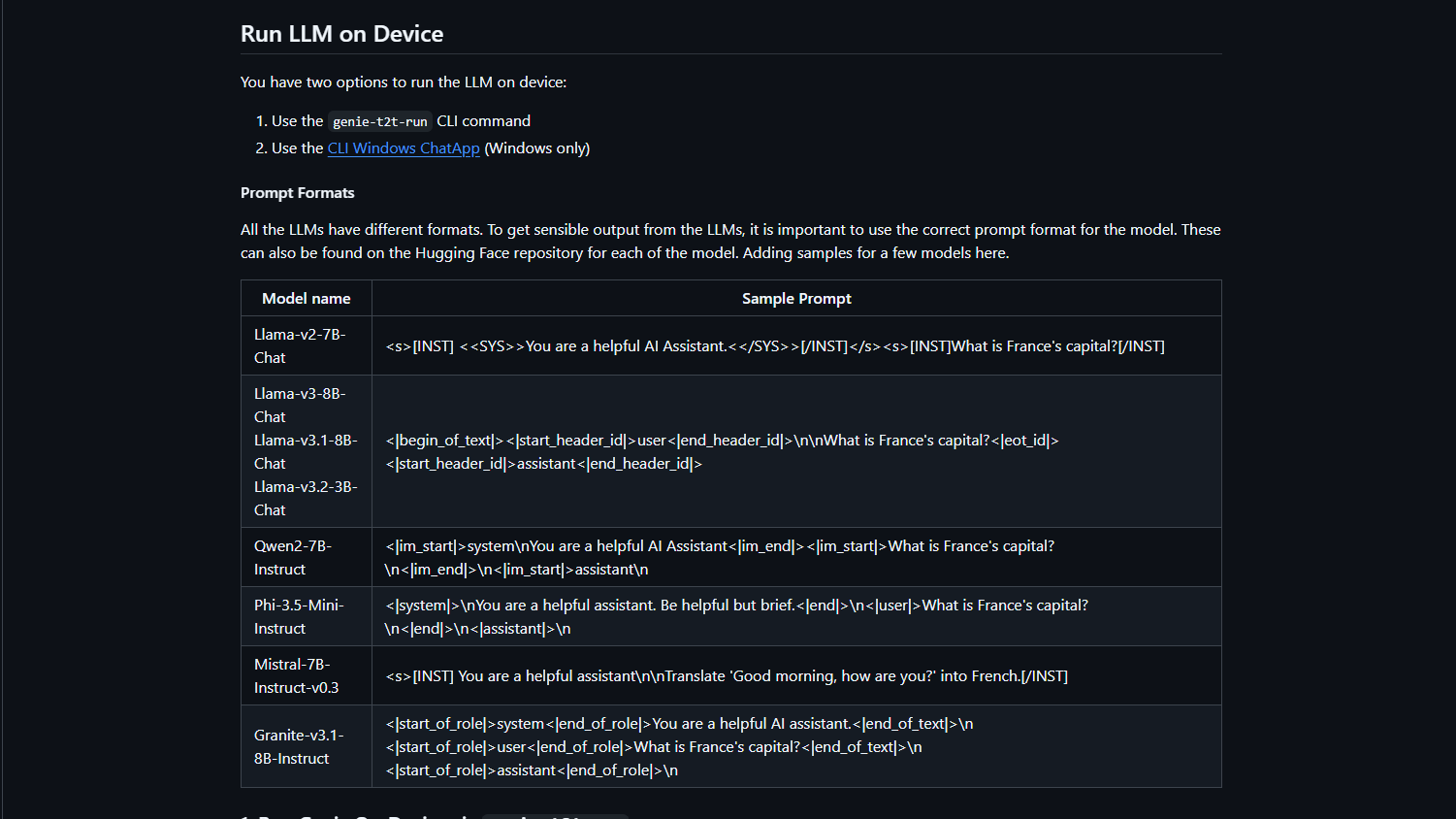1456x819 pixels.
Task: Click the Sample Prompt column header
Action: coord(796,298)
